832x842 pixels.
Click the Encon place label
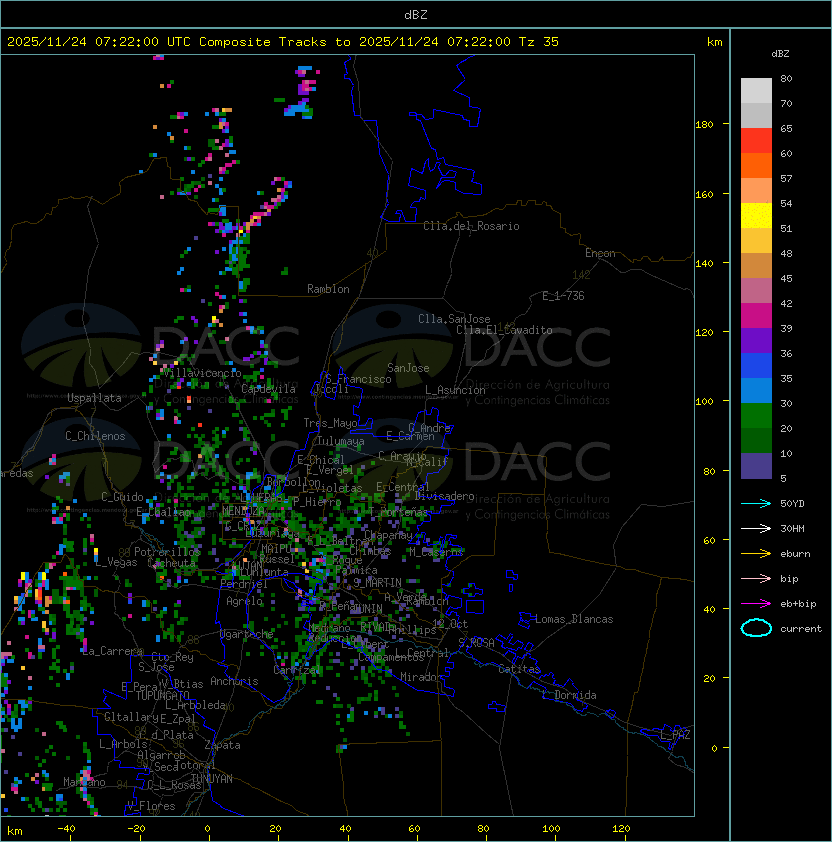[x=600, y=253]
